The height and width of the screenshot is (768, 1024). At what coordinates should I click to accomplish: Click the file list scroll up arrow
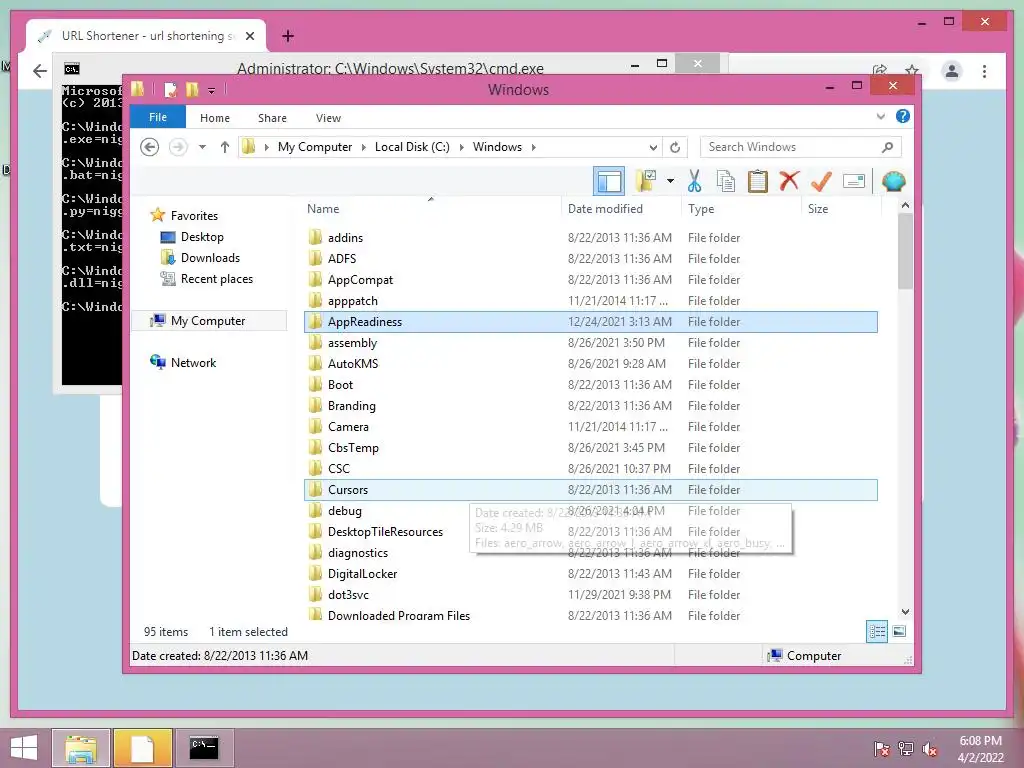point(905,206)
